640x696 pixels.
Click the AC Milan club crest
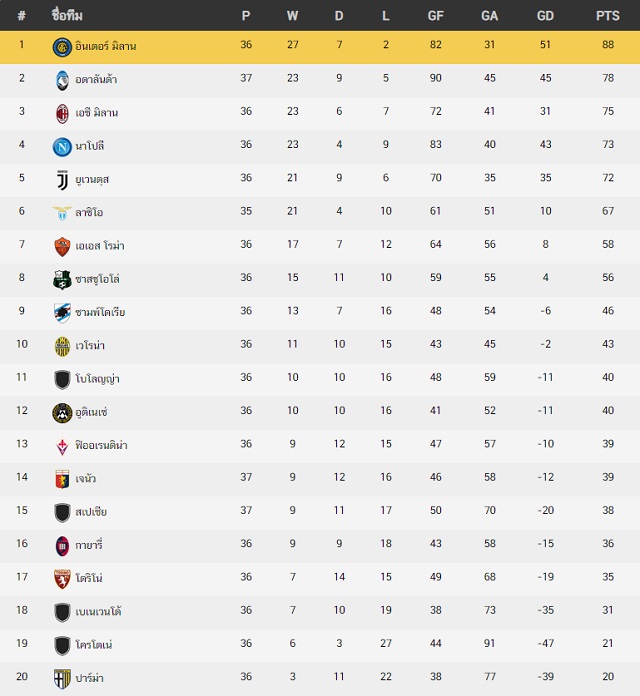(62, 114)
